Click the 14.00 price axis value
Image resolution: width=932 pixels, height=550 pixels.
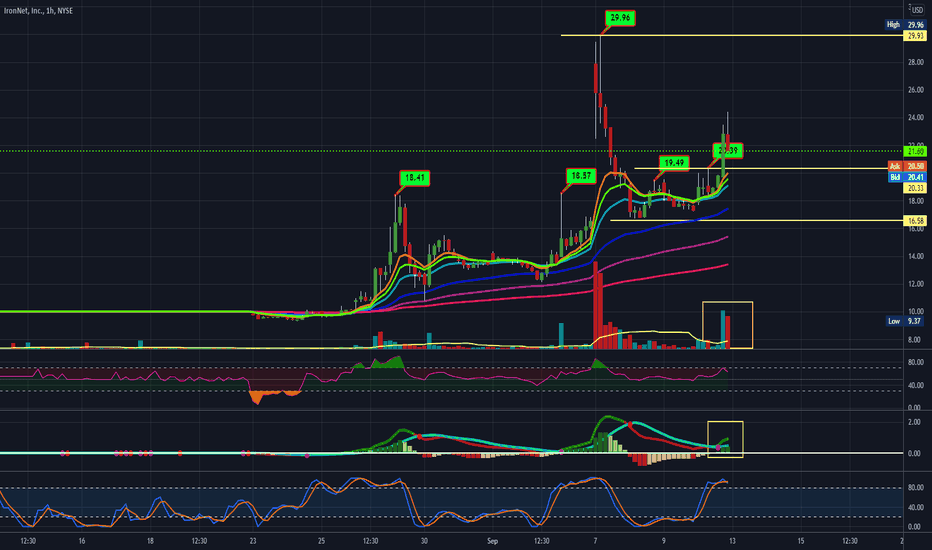pyautogui.click(x=915, y=256)
